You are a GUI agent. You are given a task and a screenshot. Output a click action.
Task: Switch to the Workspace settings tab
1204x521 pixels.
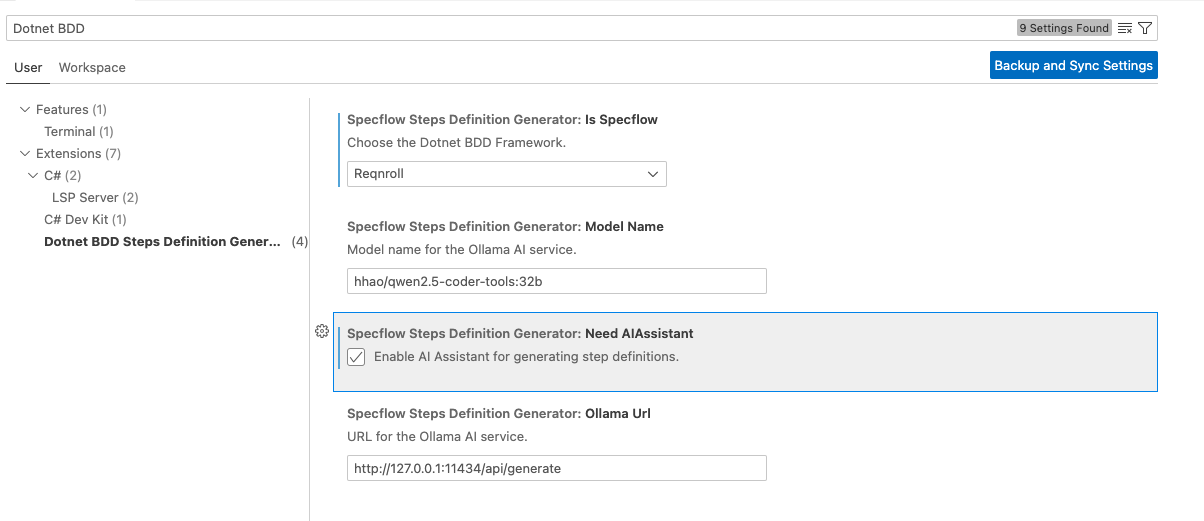(x=92, y=67)
